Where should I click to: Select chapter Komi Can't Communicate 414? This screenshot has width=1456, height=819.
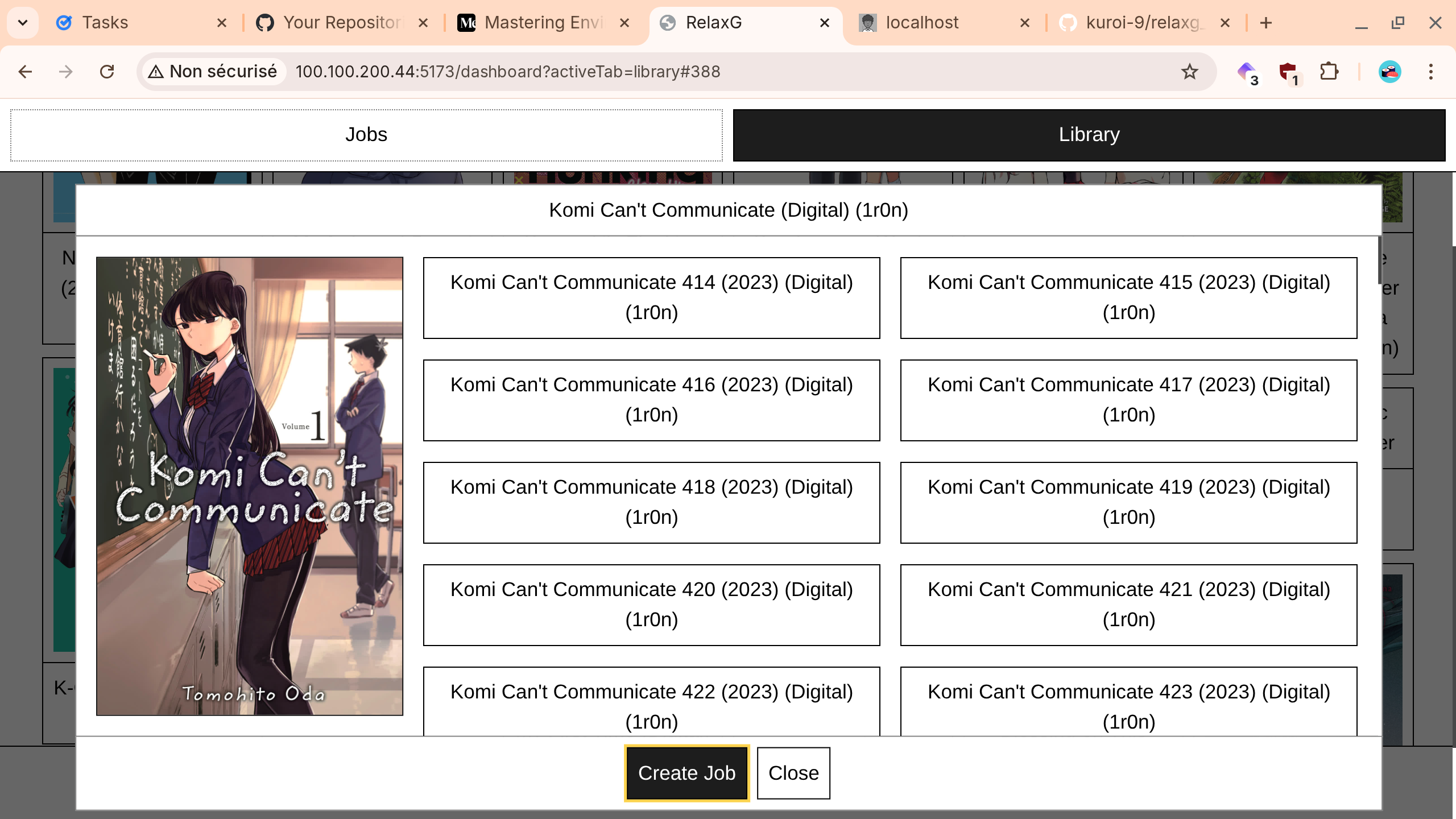coord(651,297)
